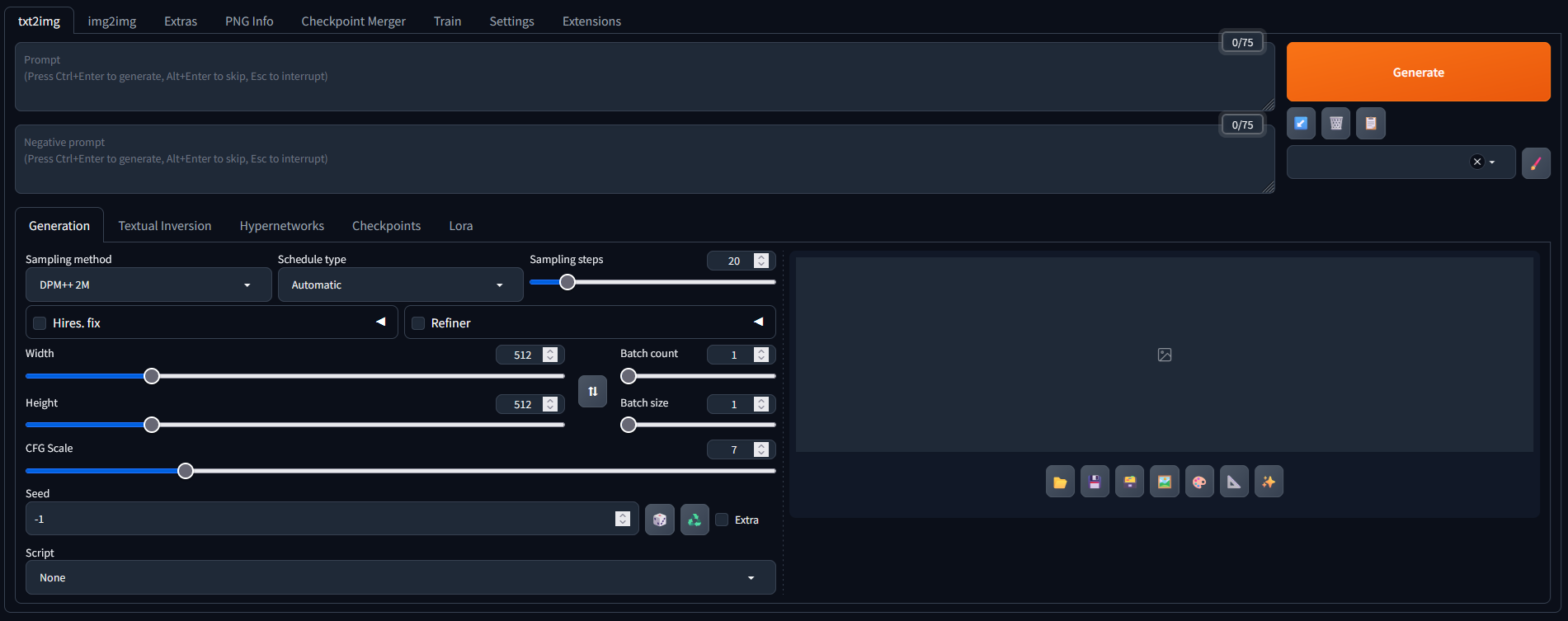Save the zip archive icon under preview

tap(1129, 482)
